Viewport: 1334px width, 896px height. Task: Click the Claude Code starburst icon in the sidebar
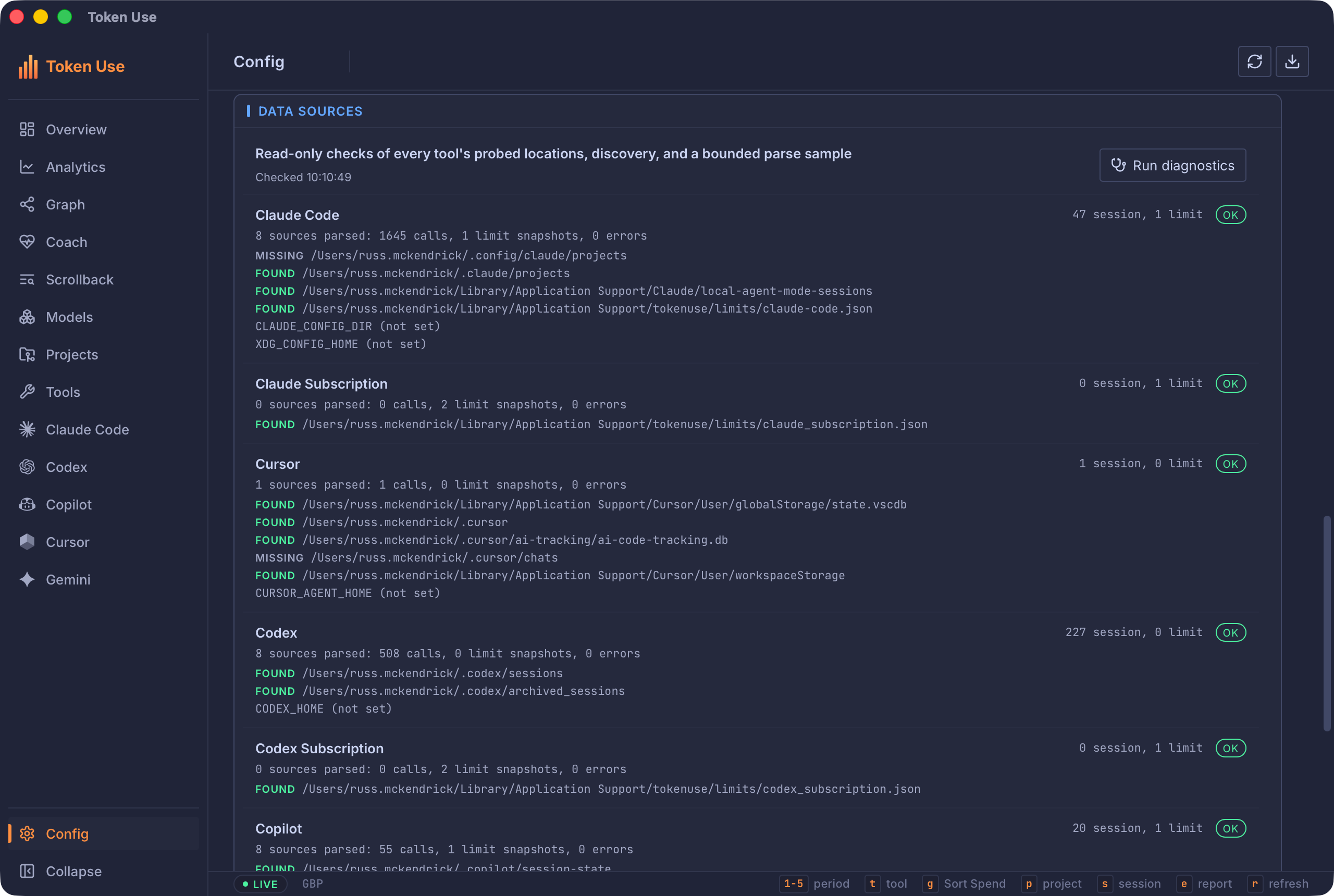[27, 429]
